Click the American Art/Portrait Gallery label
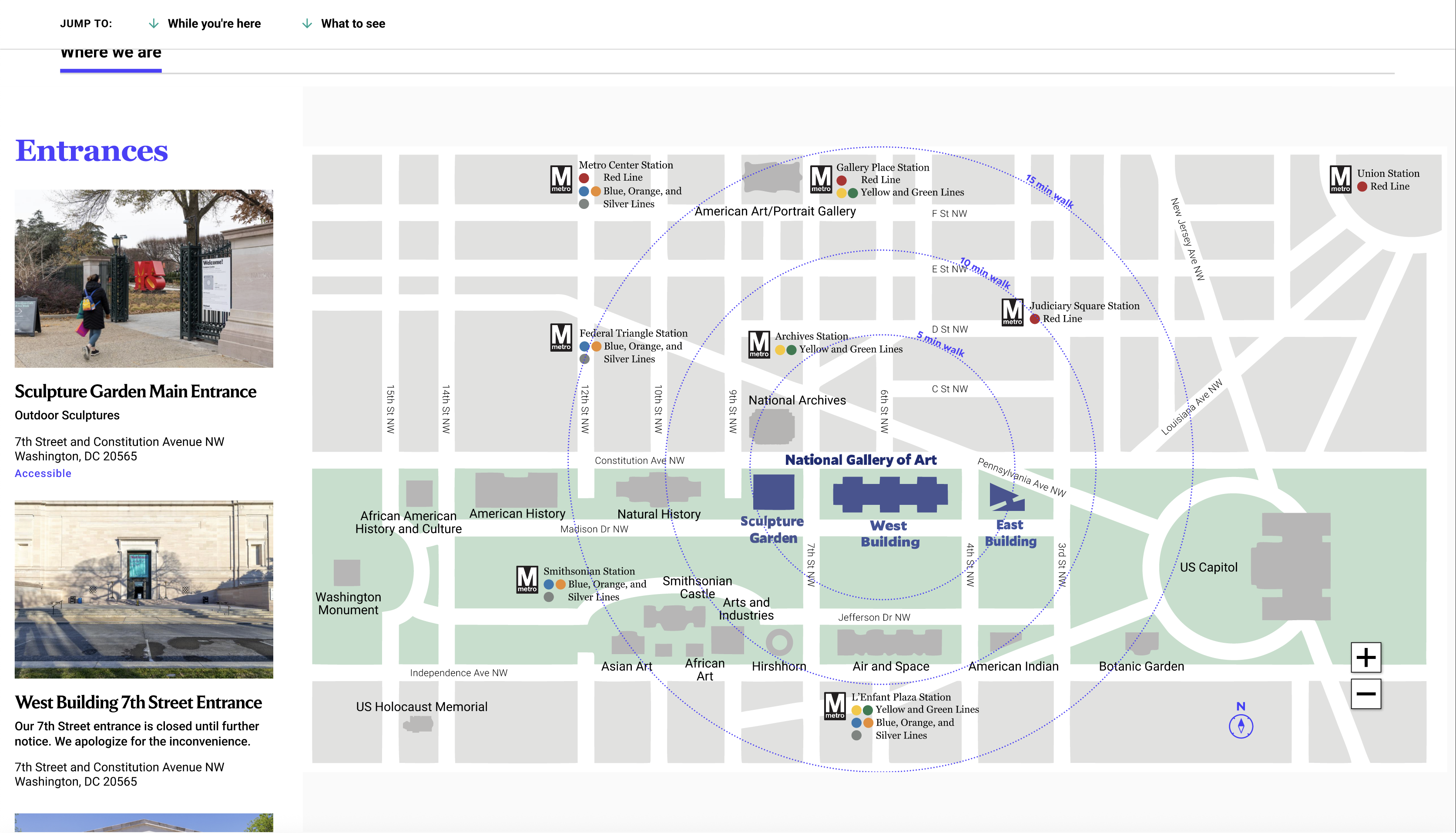Viewport: 1456px width, 833px height. pos(775,211)
